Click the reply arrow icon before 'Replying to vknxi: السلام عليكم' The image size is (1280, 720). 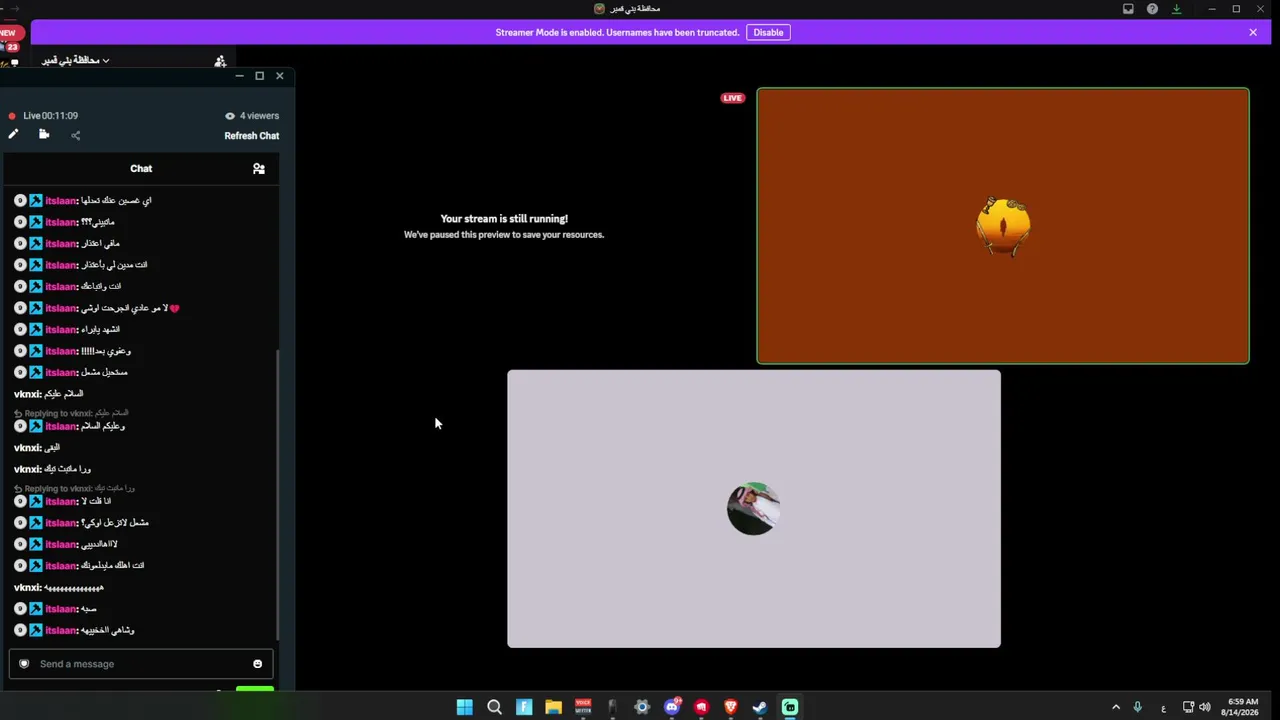pyautogui.click(x=18, y=413)
